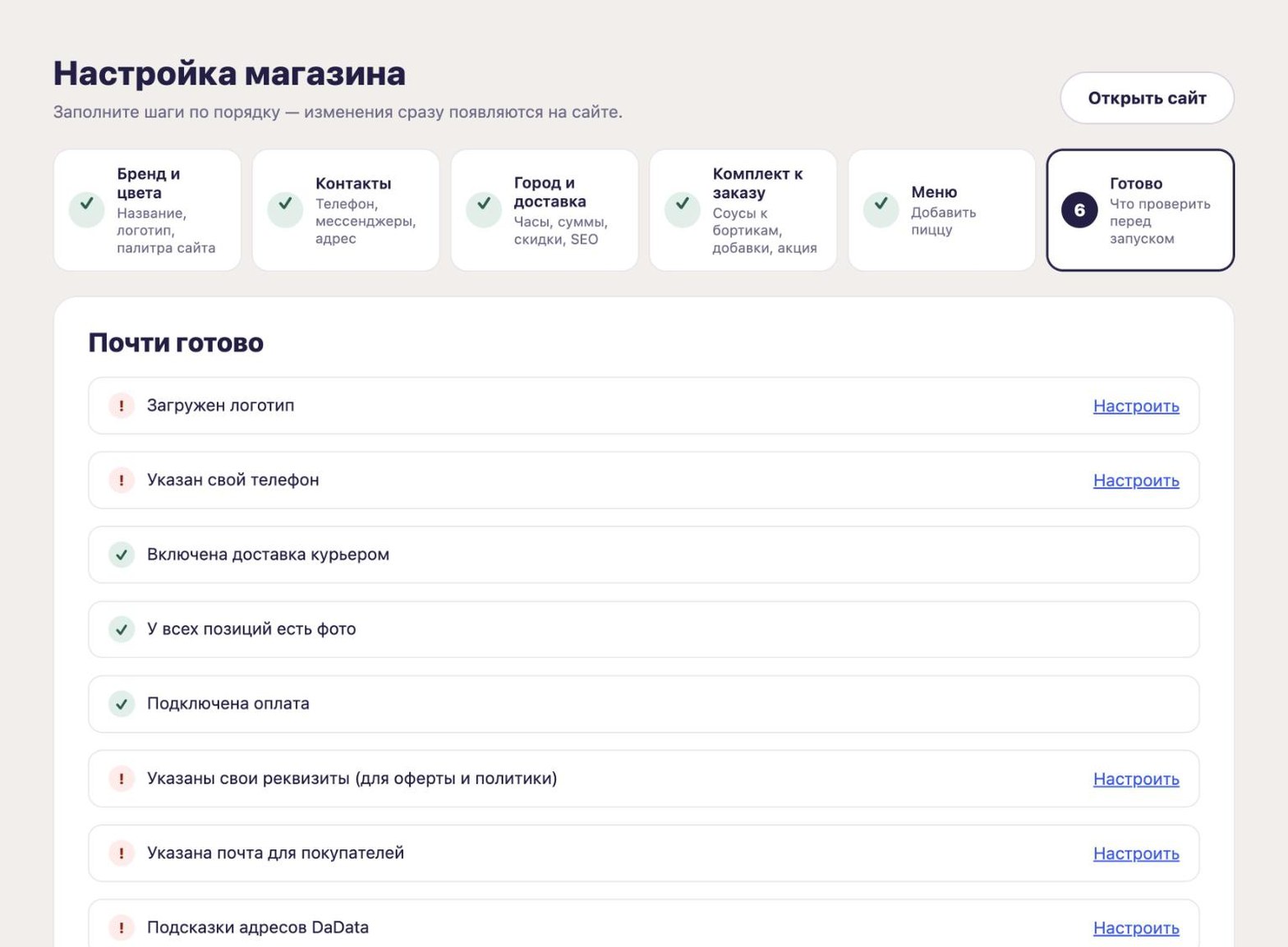This screenshot has height=947, width=1288.
Task: Click the checkmark icon on Бренд и цвета
Action: 86,210
